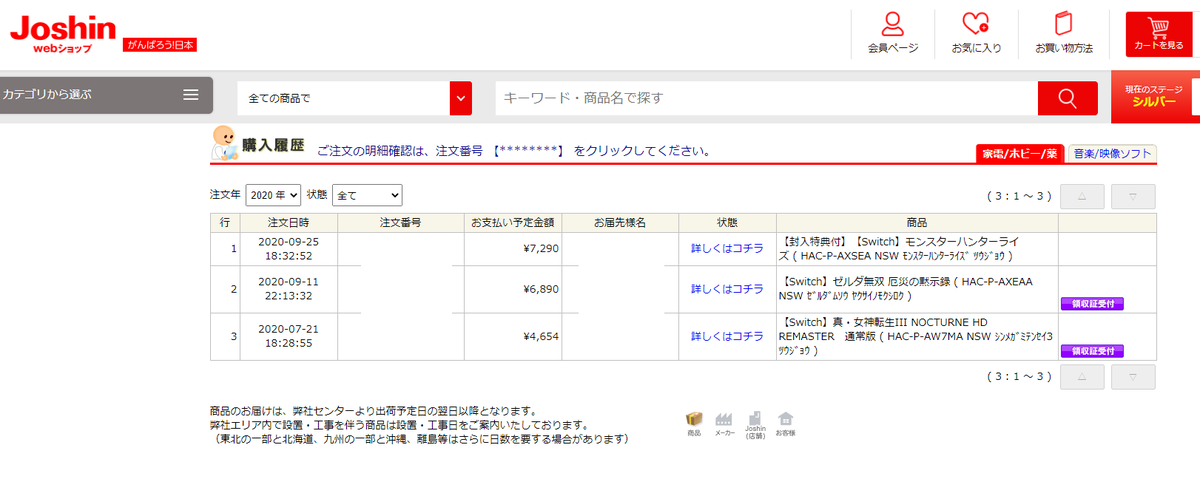Expand the 全ての商品で category dropdown
This screenshot has height=496, width=1200.
354,98
